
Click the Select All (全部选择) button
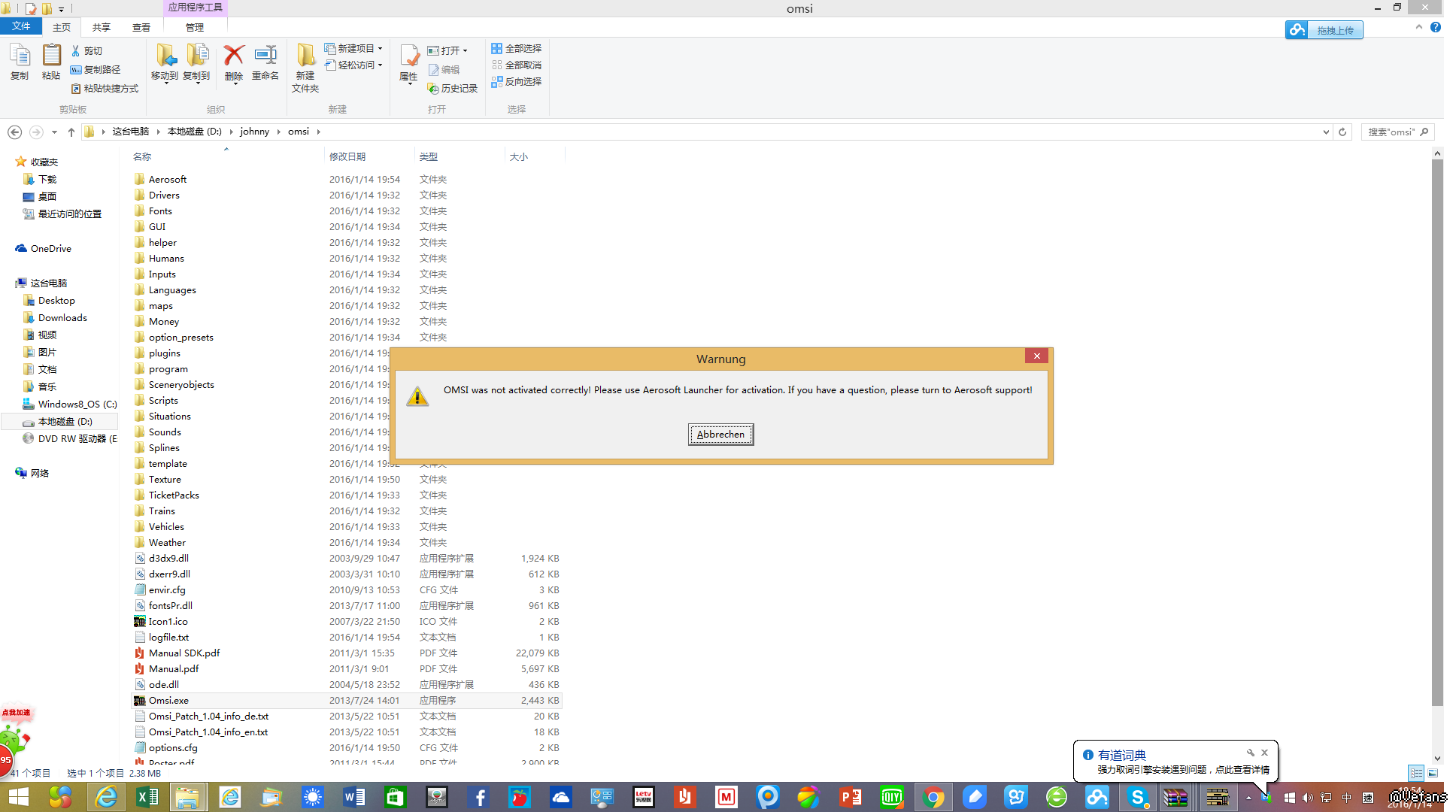[x=517, y=48]
